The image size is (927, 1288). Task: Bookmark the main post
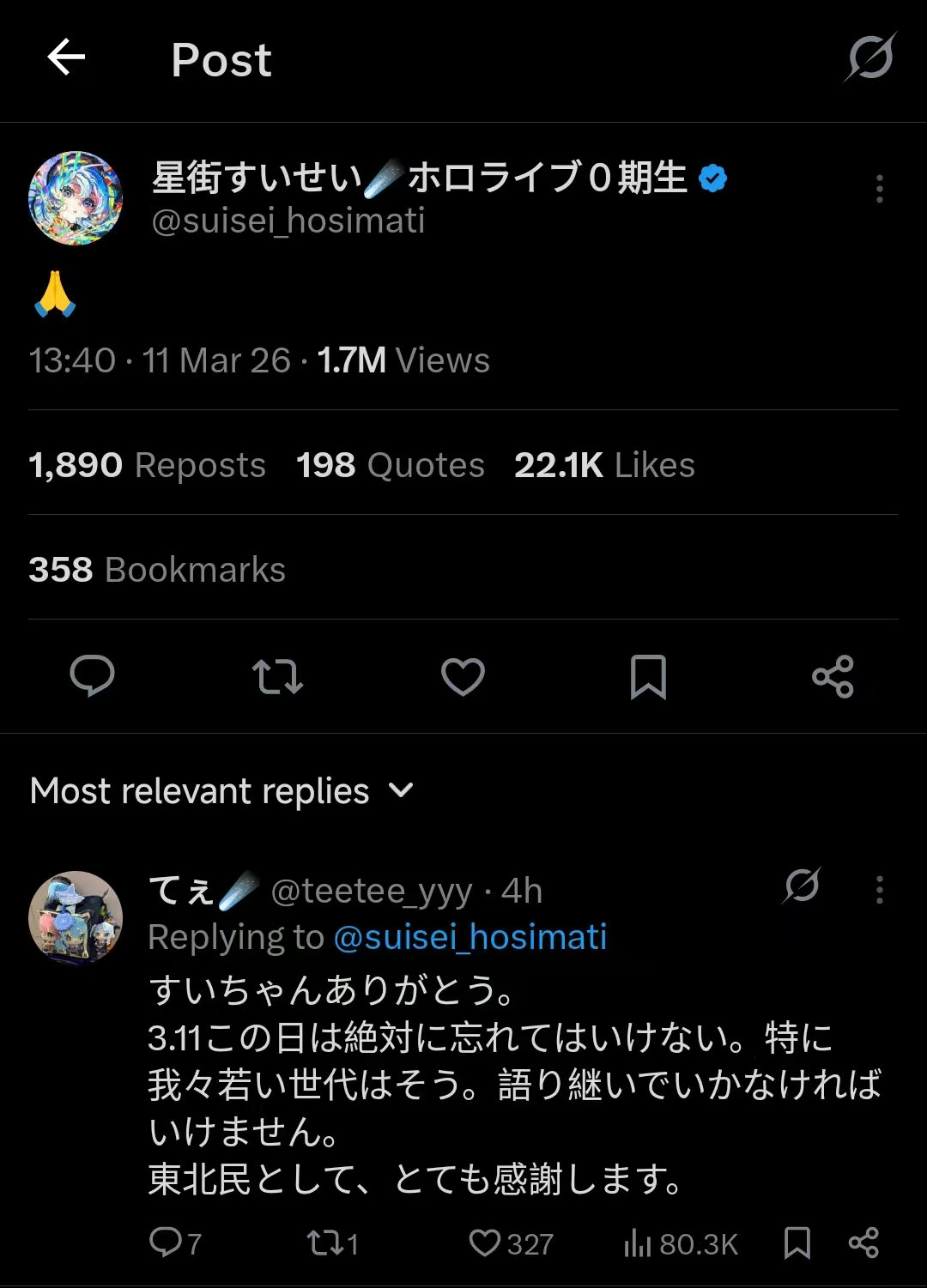tap(648, 676)
